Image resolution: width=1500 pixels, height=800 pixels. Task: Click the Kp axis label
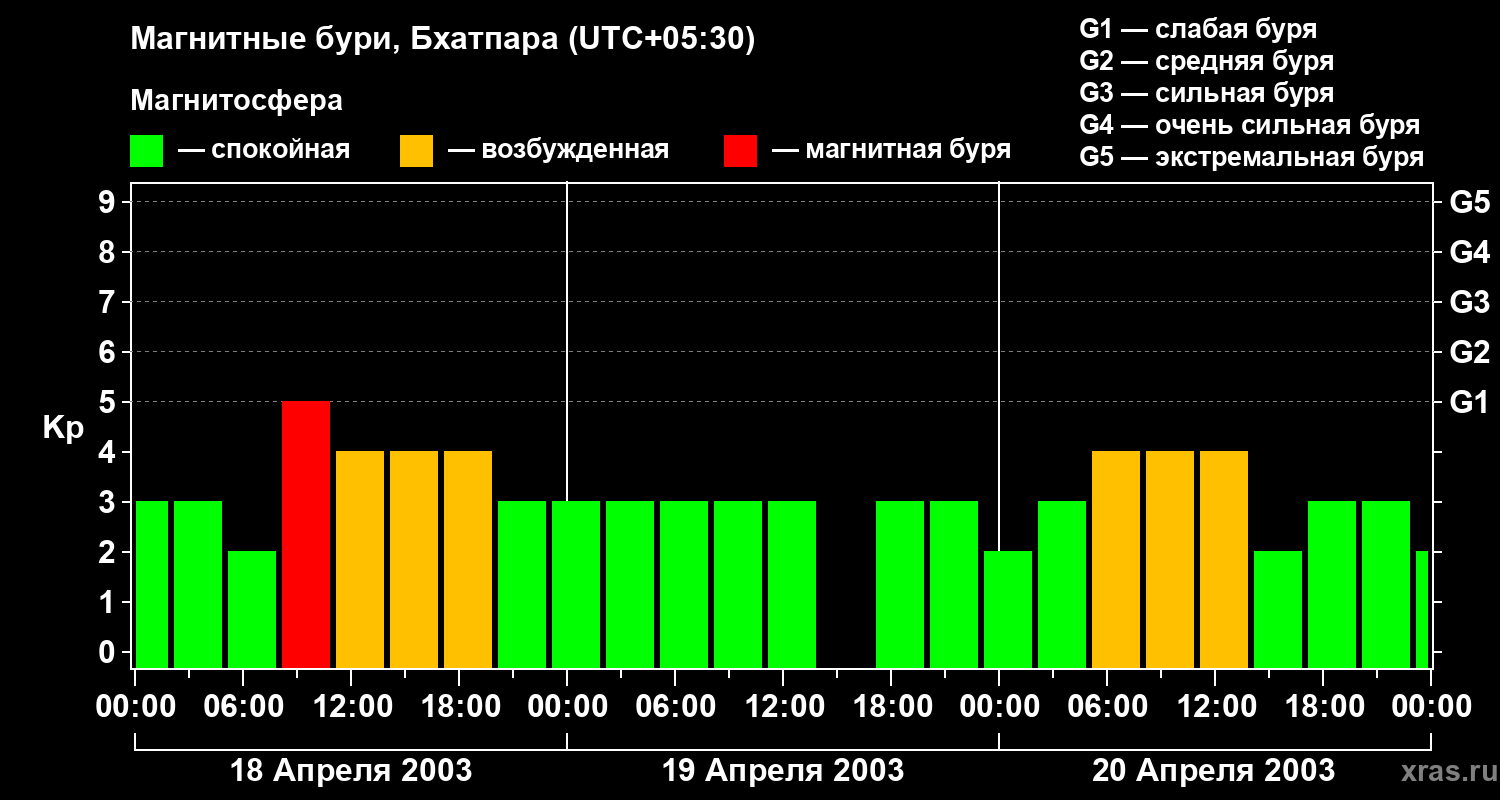63,428
